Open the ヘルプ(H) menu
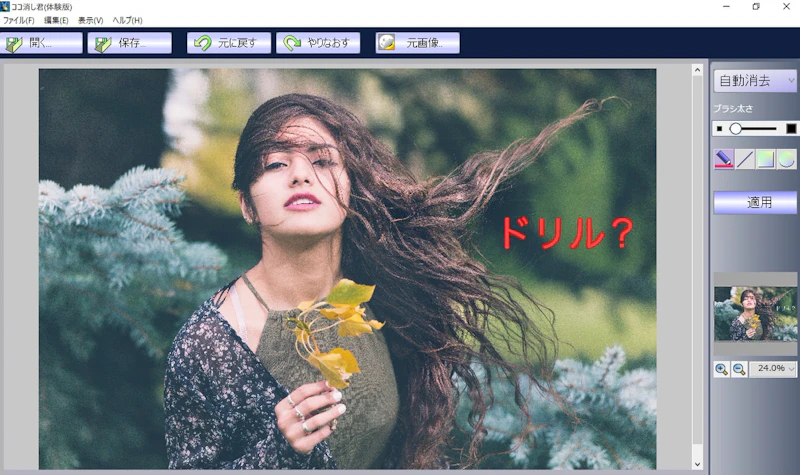This screenshot has height=475, width=800. (127, 20)
